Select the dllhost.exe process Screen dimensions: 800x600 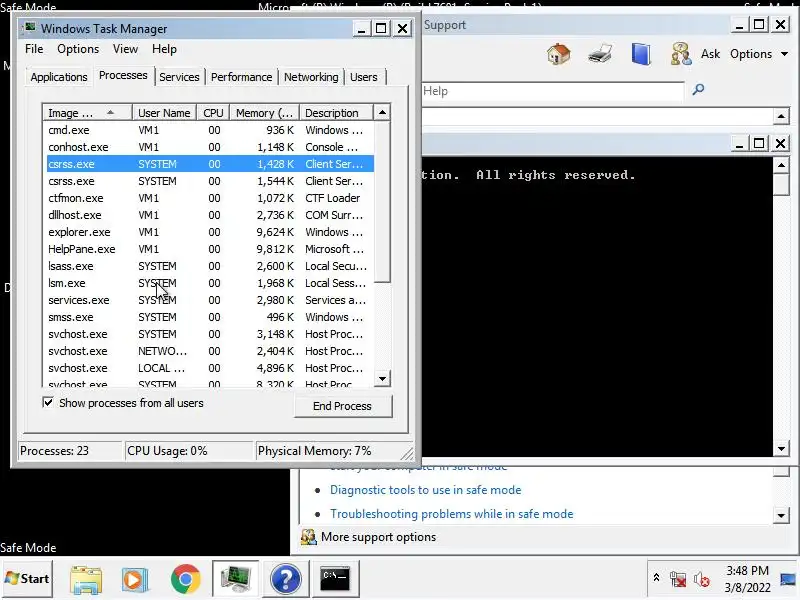pos(208,215)
